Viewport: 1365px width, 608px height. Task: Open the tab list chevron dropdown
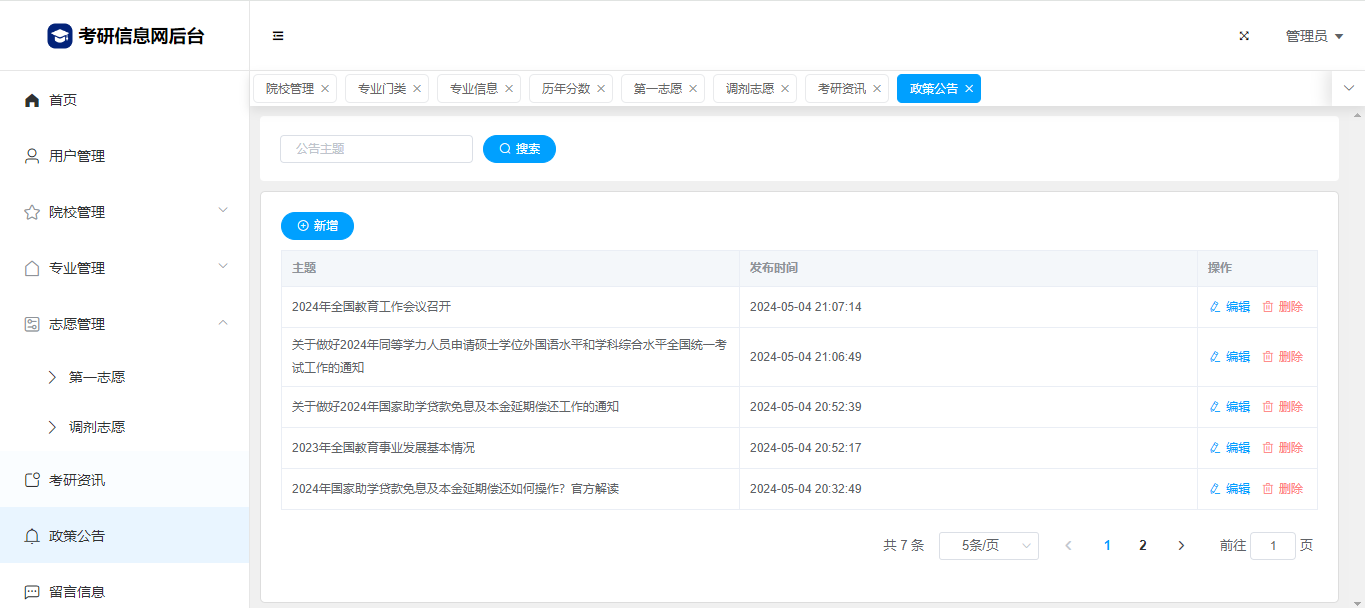1348,88
